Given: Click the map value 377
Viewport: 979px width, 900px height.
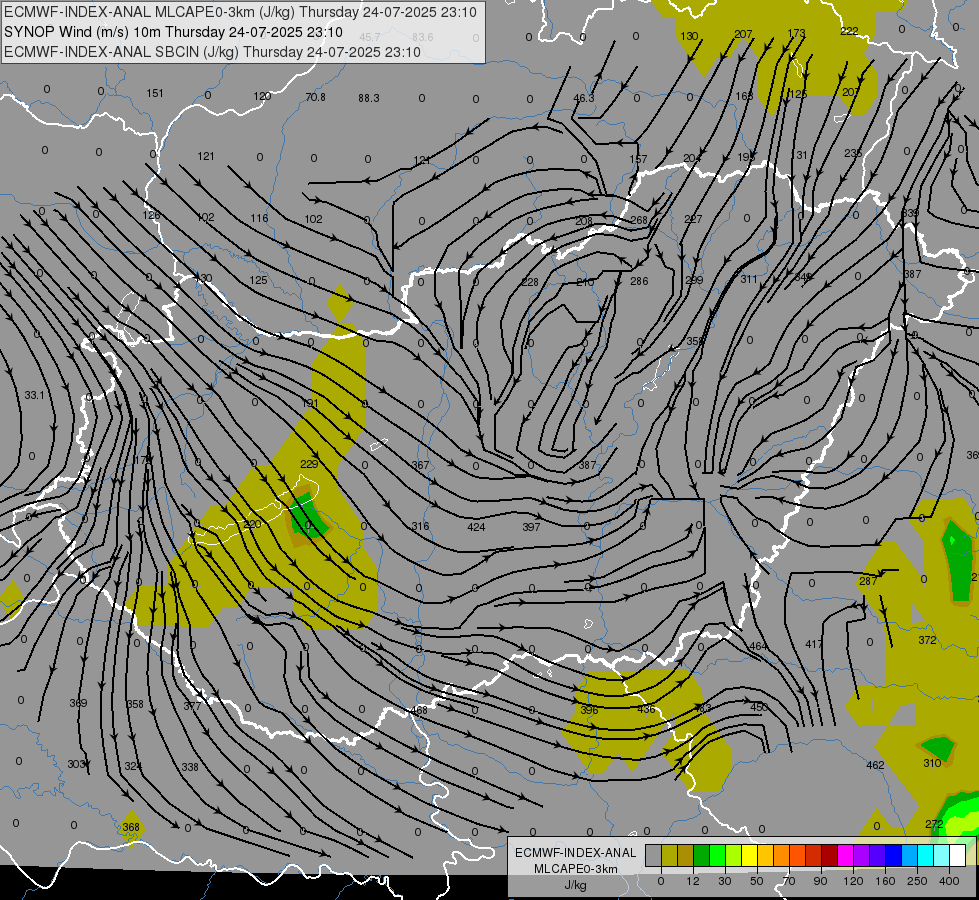Looking at the screenshot, I should click(192, 706).
